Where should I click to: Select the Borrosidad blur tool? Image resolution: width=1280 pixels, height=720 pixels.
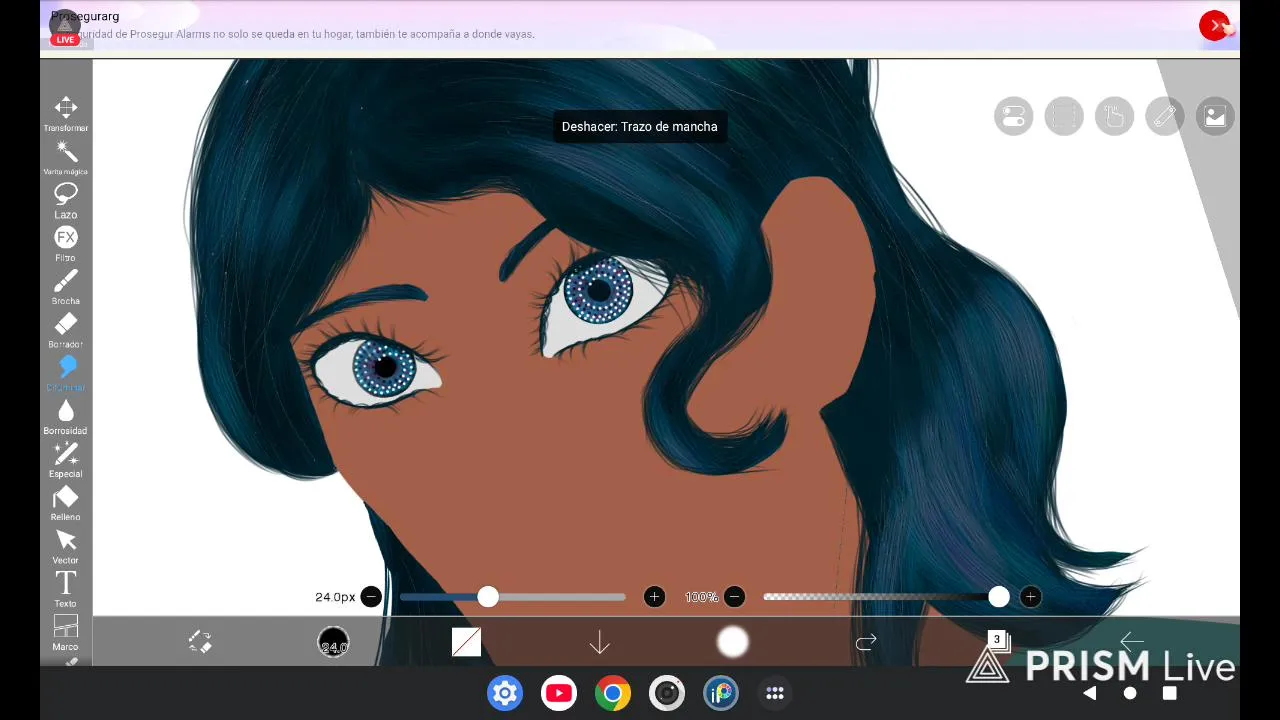(66, 417)
